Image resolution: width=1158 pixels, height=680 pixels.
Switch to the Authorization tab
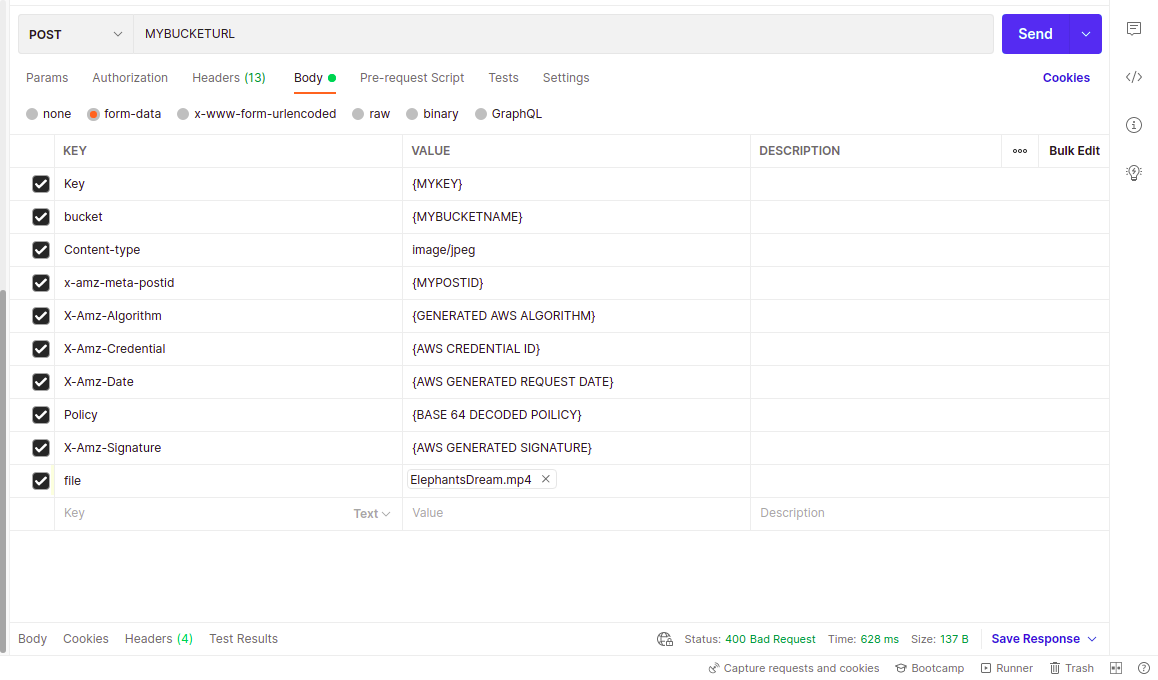pyautogui.click(x=130, y=78)
